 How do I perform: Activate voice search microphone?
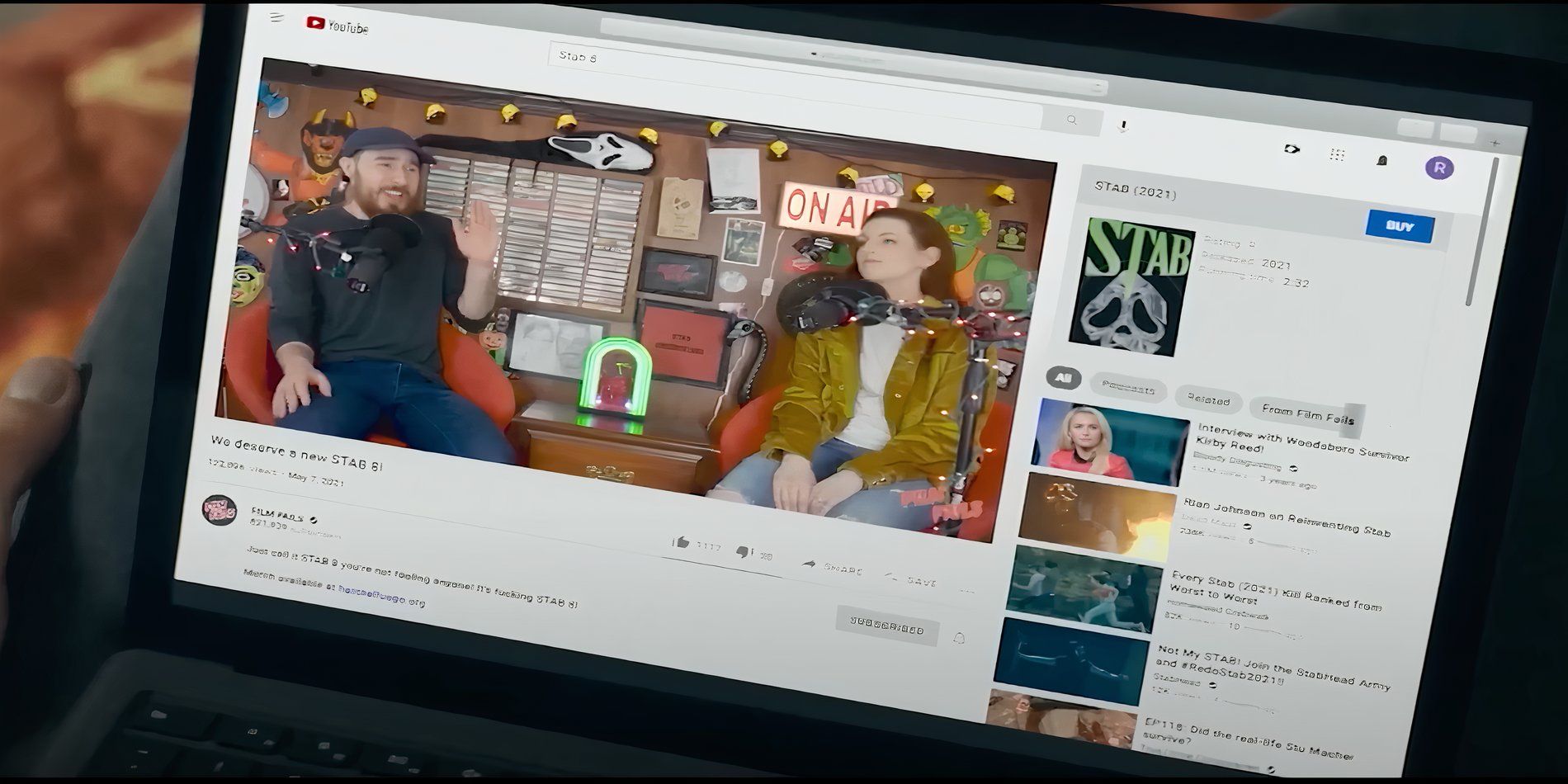tap(1122, 126)
